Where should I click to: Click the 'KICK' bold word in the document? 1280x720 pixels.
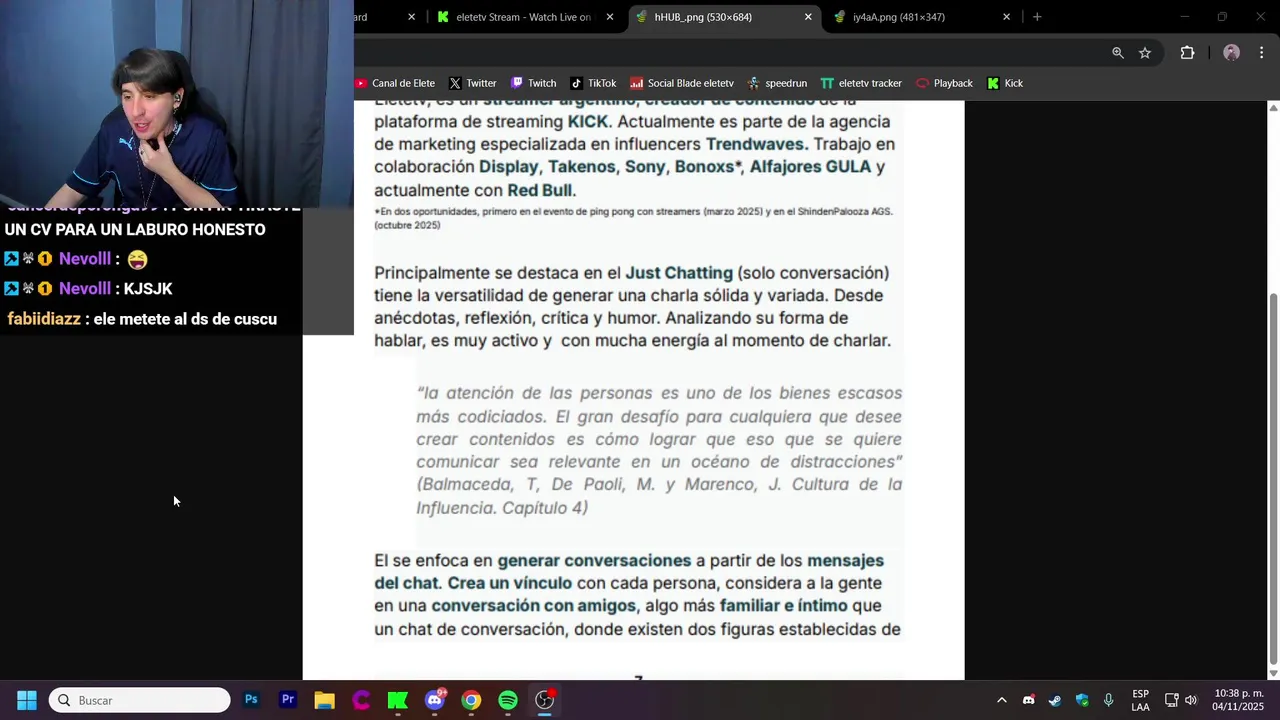coord(588,122)
